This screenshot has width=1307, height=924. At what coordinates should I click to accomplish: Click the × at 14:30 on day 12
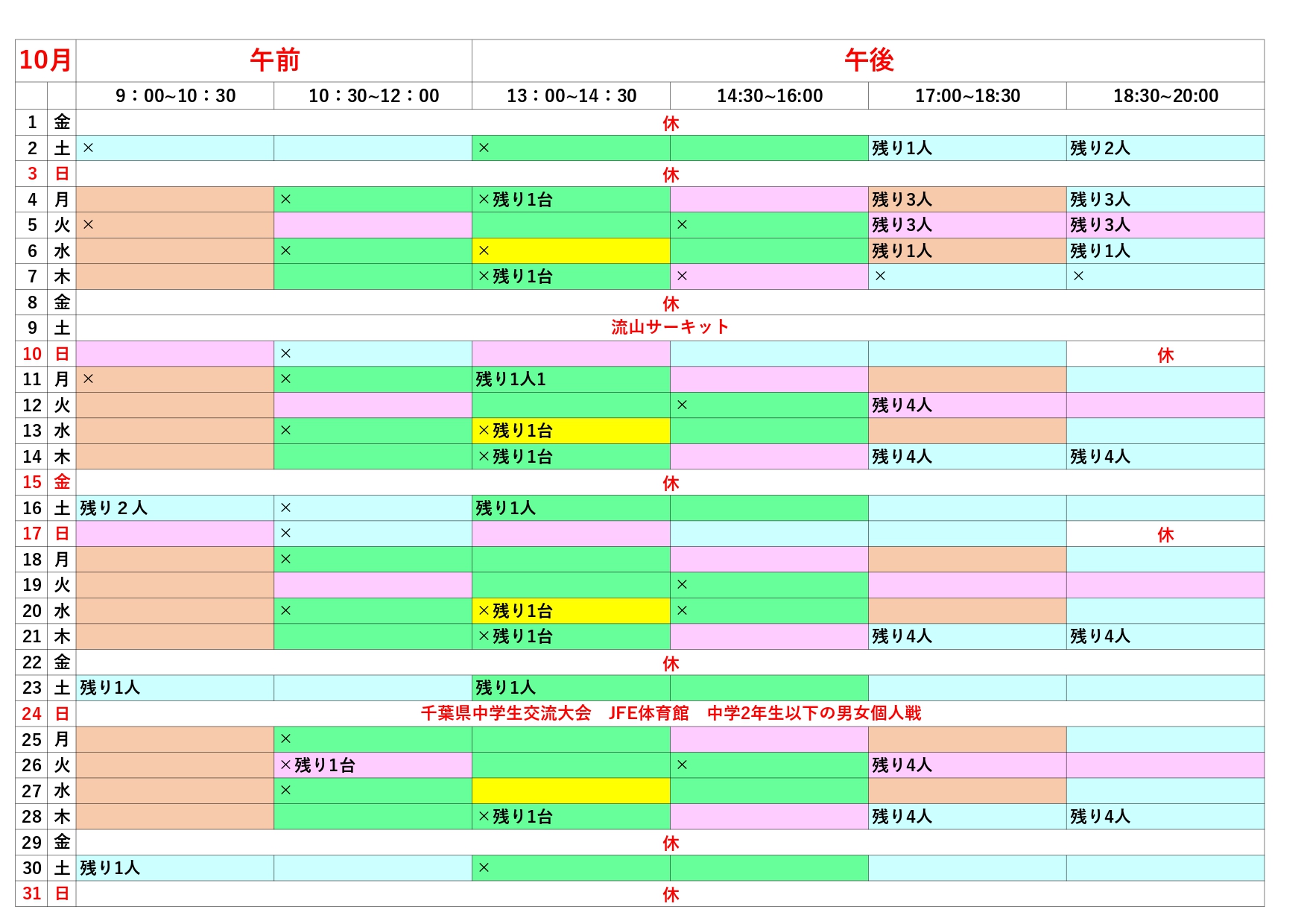682,405
